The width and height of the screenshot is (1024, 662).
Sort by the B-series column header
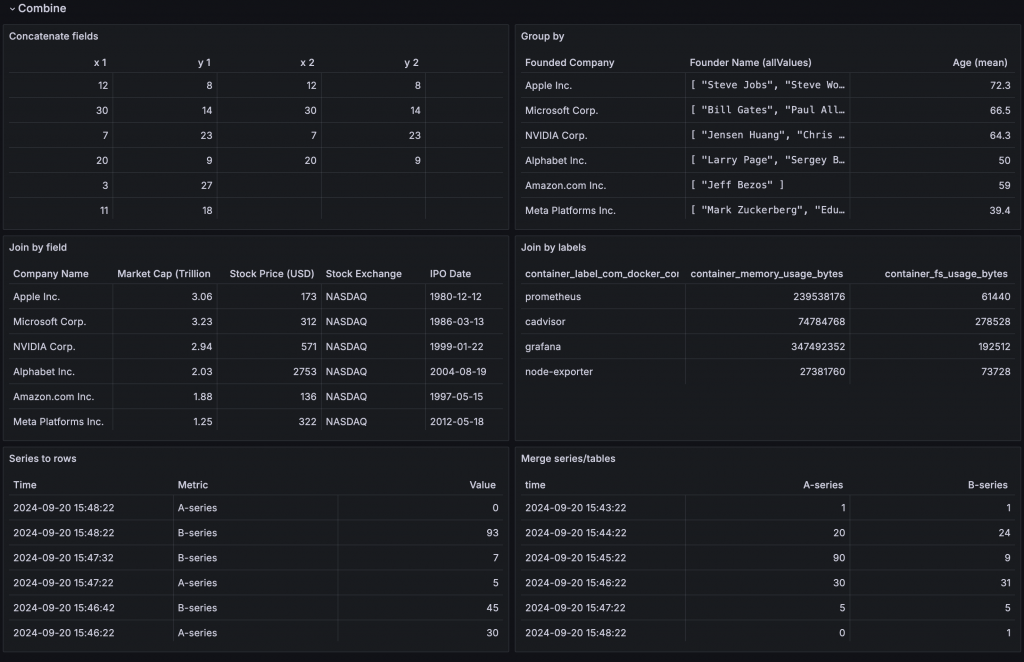pyautogui.click(x=987, y=485)
